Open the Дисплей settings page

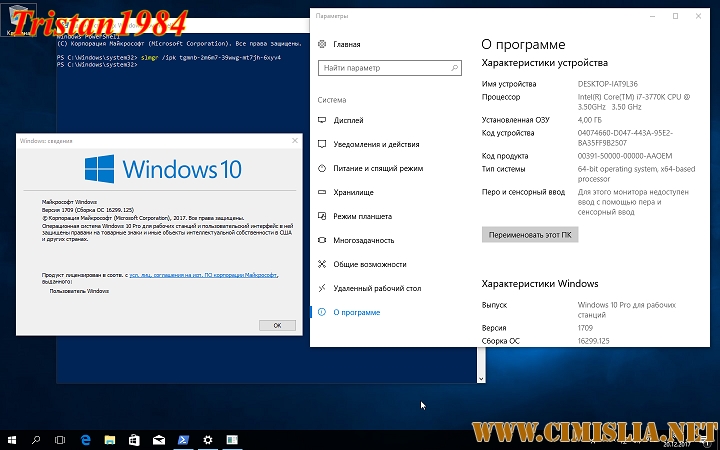pos(348,120)
